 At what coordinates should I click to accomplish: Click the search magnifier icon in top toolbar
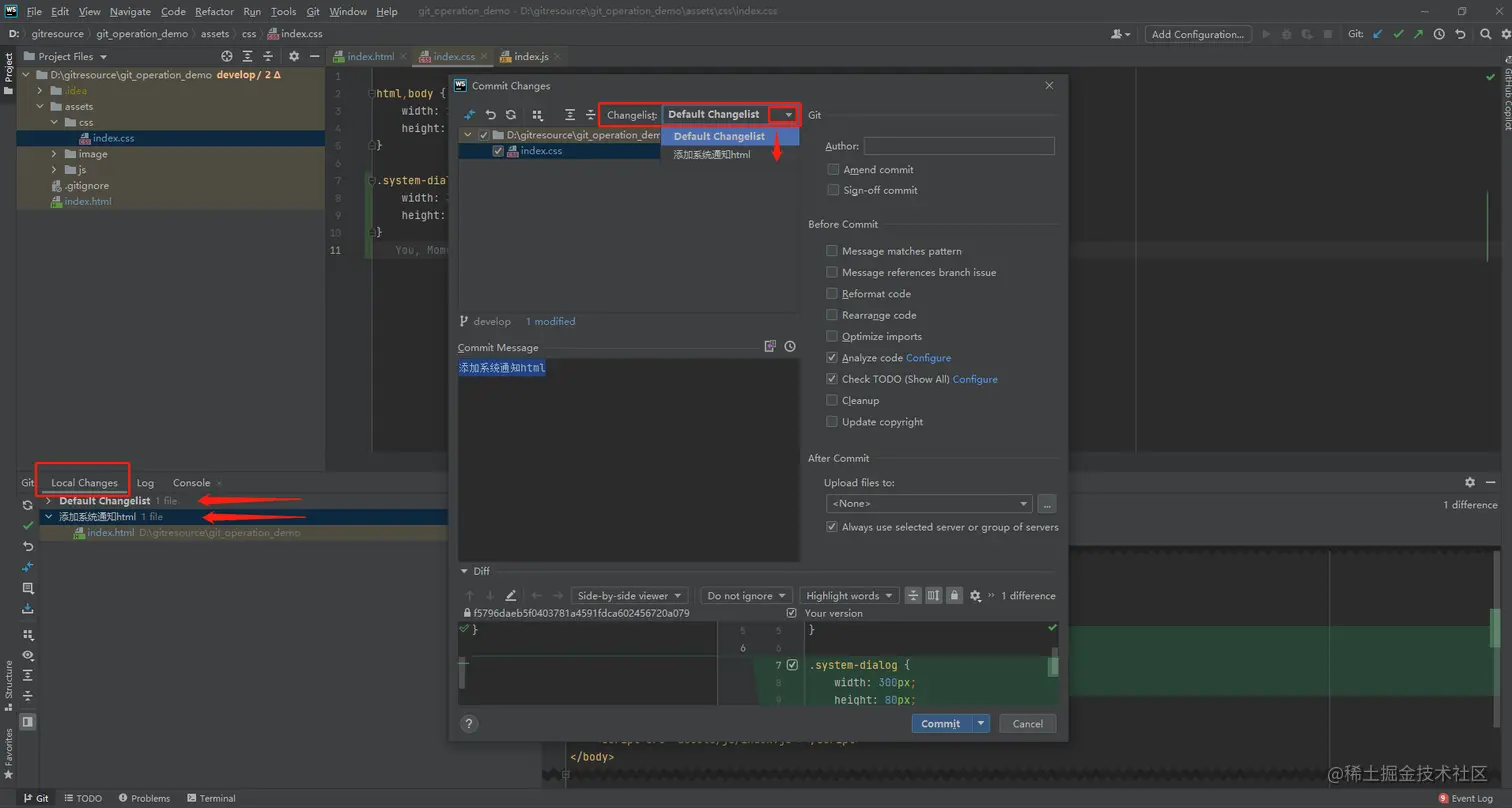(x=1485, y=33)
